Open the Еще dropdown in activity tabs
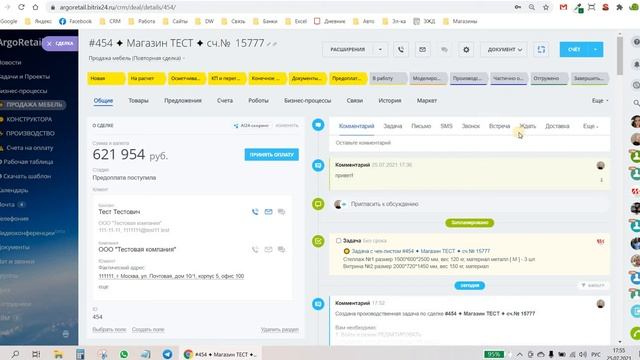 click(x=591, y=126)
